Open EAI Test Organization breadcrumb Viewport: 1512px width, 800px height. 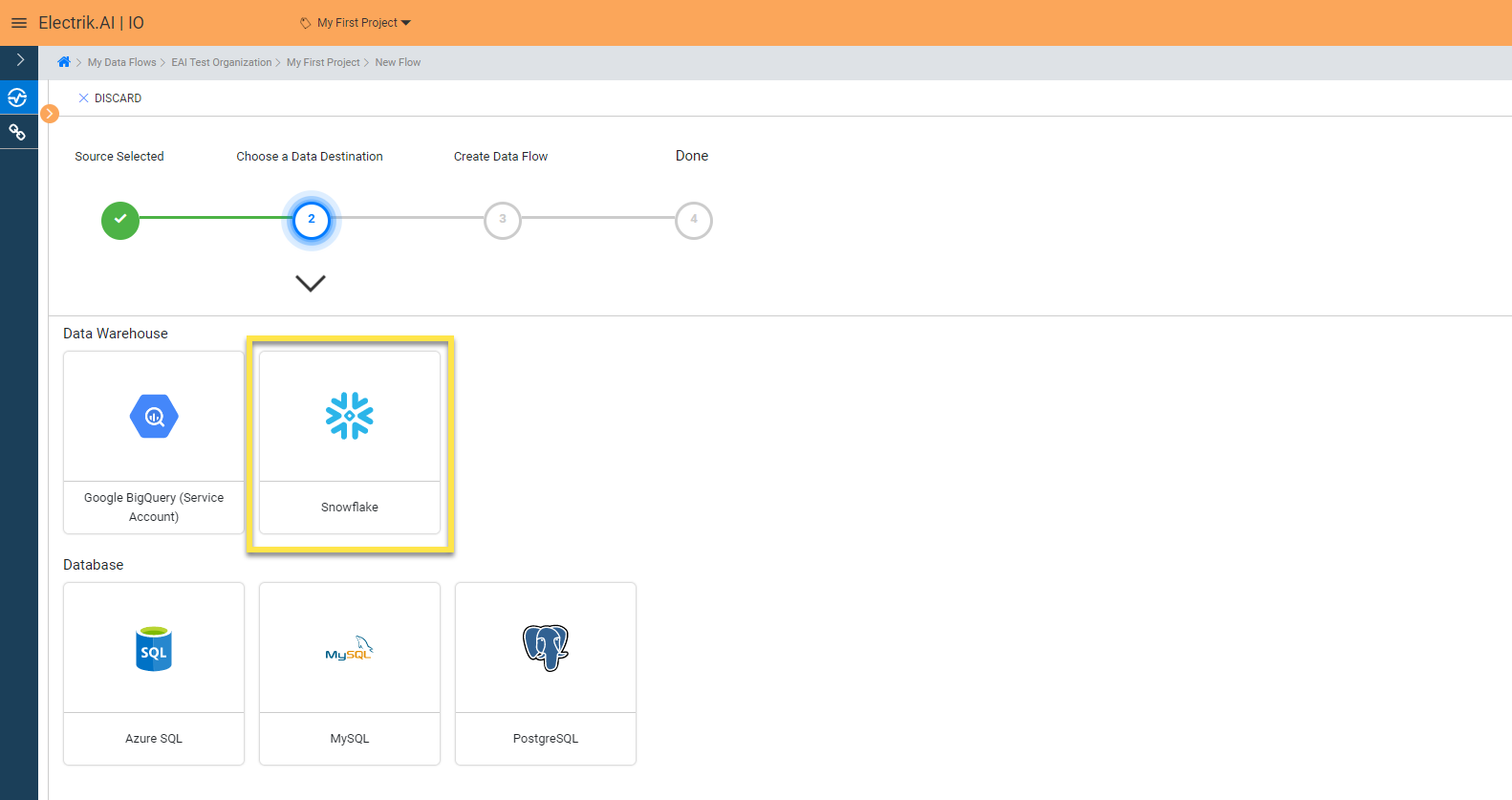221,62
